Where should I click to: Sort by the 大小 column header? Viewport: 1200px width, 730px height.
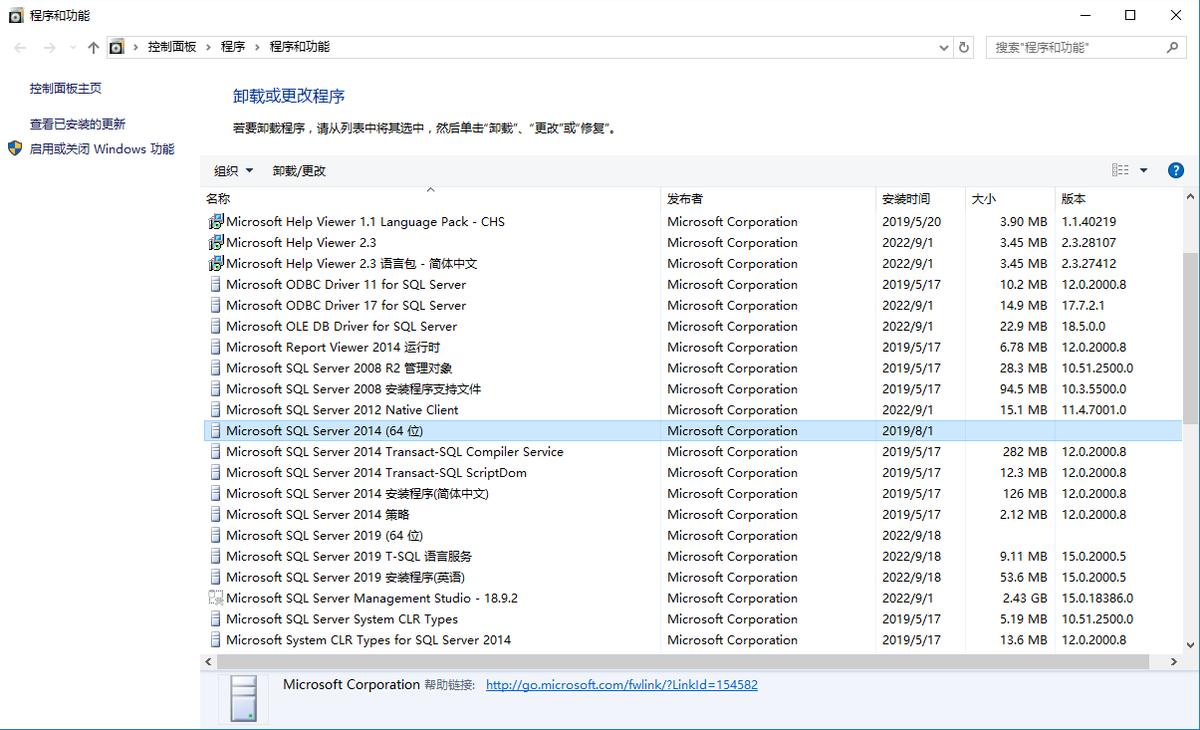[1010, 199]
